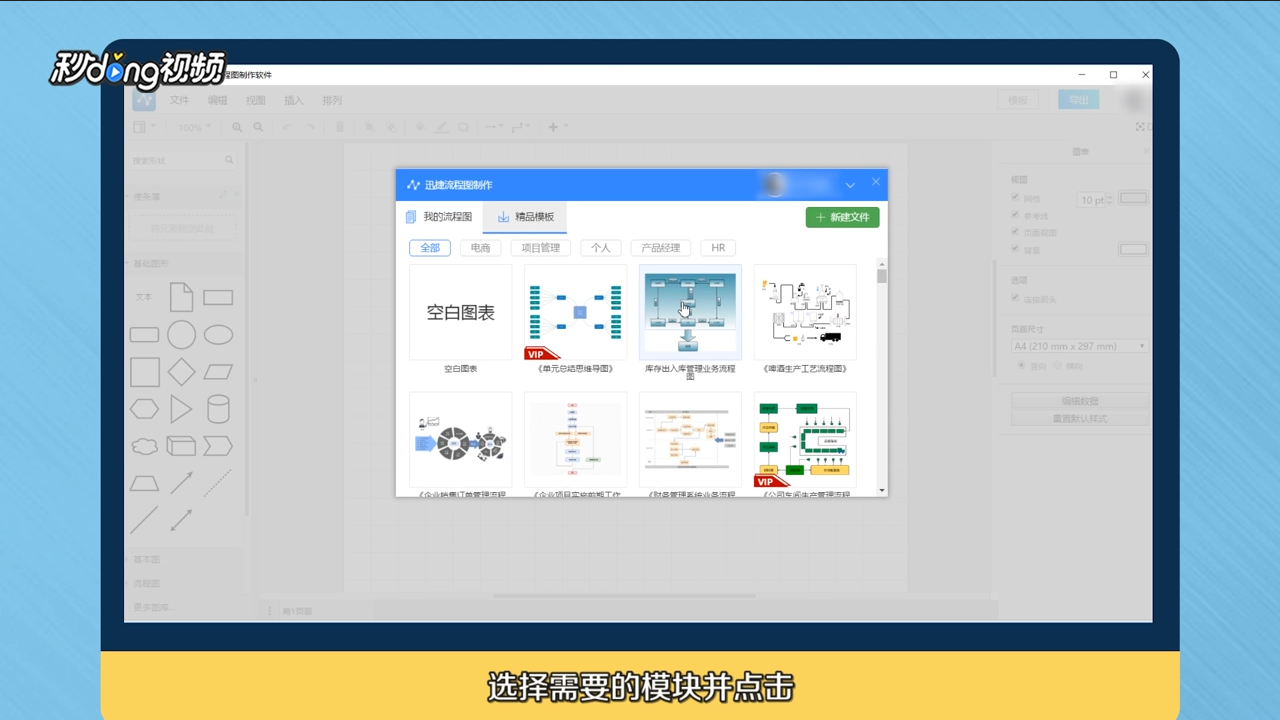The width and height of the screenshot is (1280, 720).
Task: Open the 插入 menu
Action: click(294, 100)
